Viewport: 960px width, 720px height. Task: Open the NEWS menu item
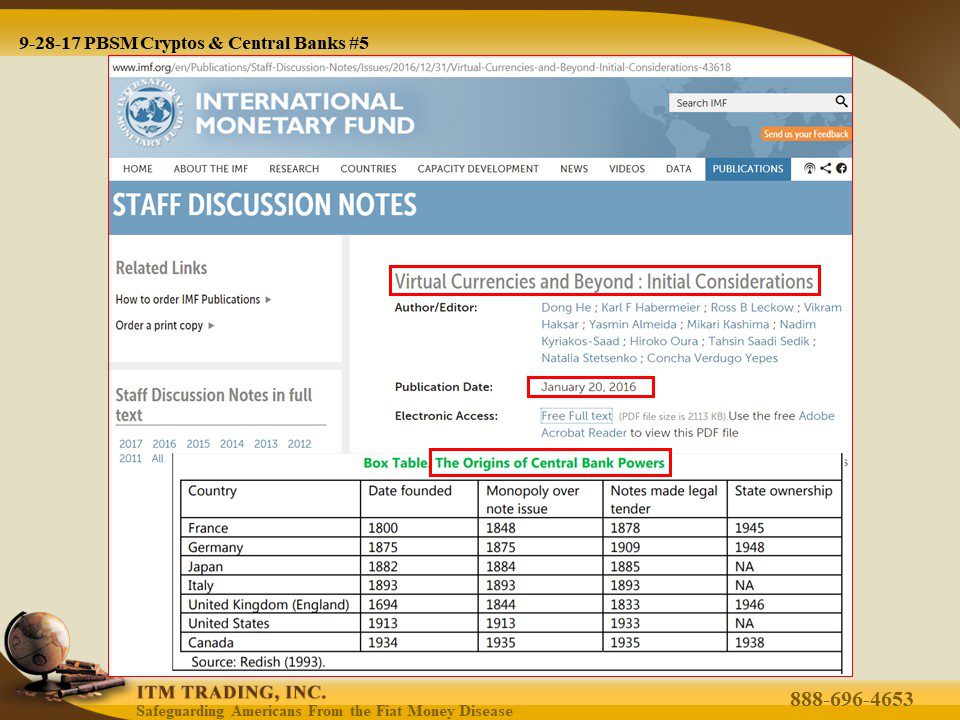pos(574,169)
